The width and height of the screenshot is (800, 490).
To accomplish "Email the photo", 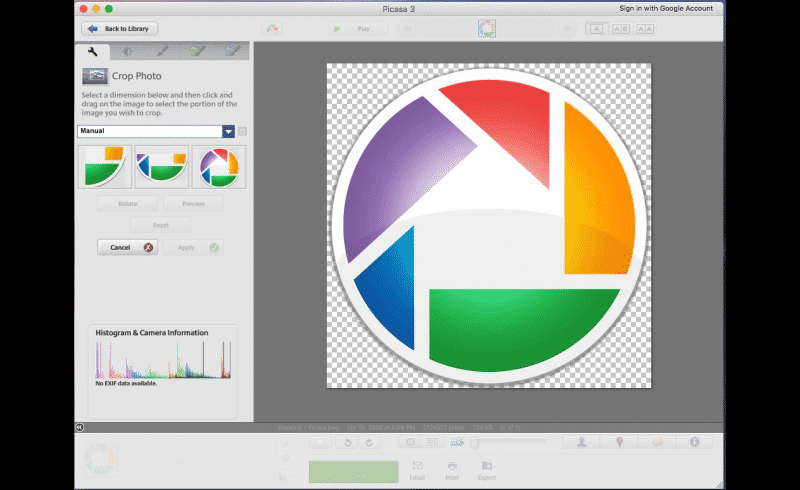I will (x=417, y=471).
